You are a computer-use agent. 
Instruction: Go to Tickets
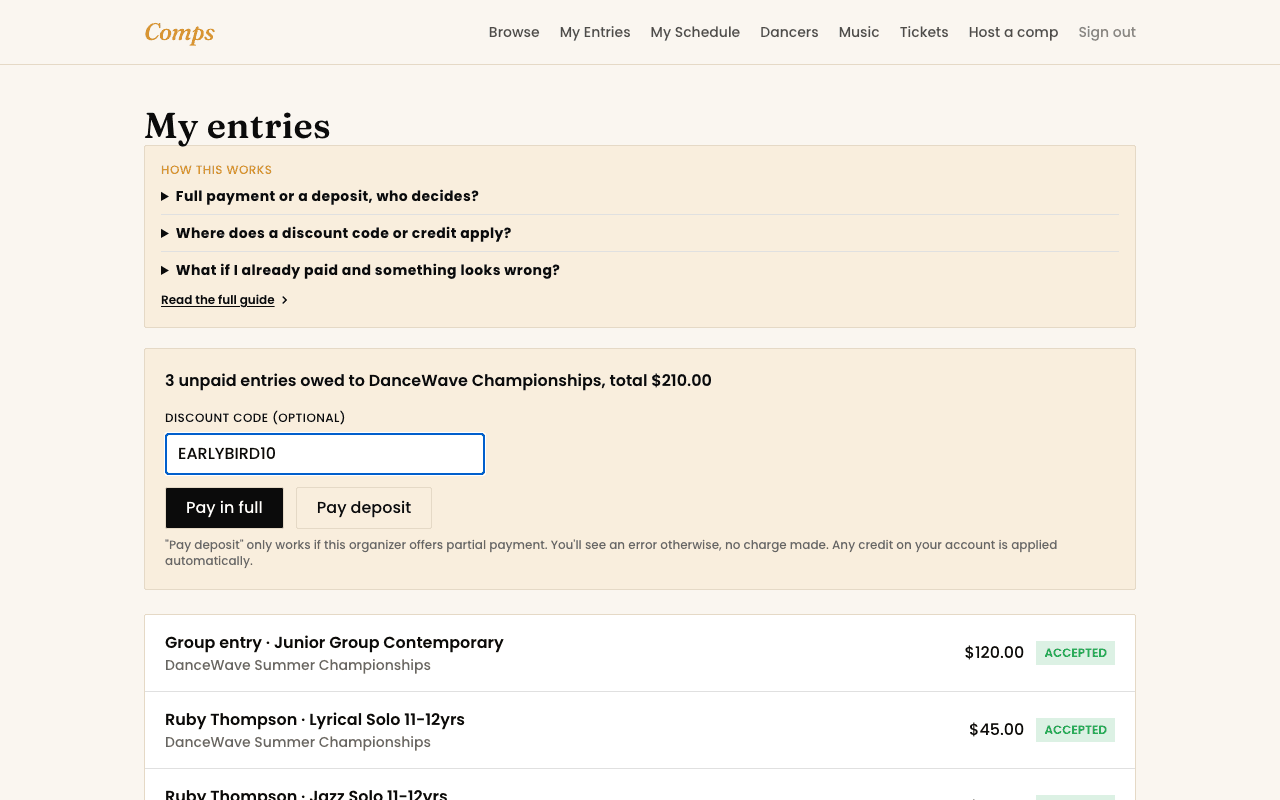[924, 32]
